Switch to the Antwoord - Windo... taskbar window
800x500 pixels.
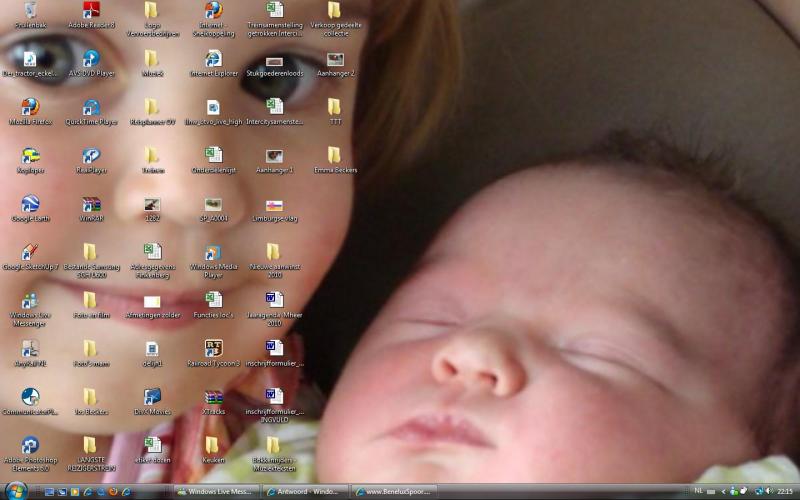pyautogui.click(x=305, y=492)
